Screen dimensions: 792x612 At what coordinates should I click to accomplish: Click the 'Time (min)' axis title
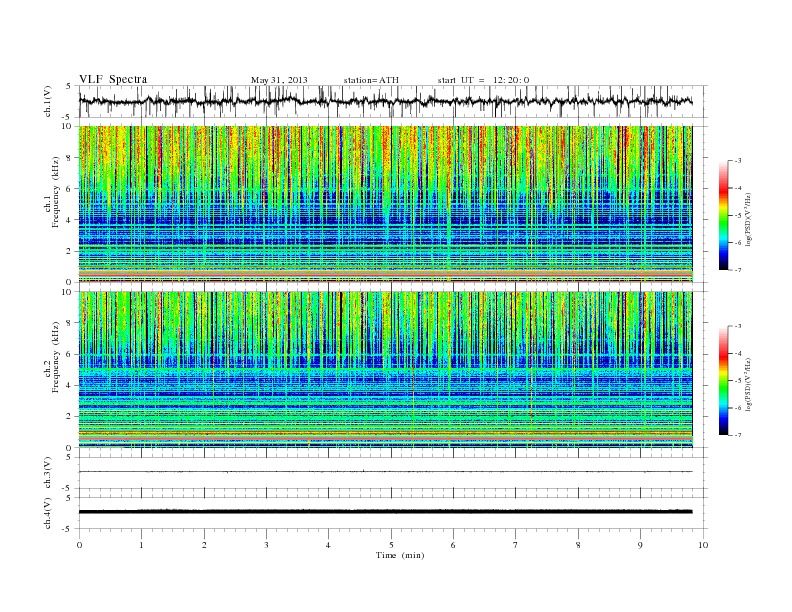point(400,555)
